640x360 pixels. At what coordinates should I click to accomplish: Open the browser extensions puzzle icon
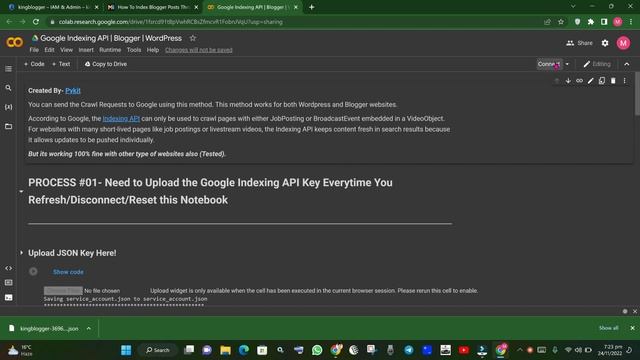click(591, 22)
